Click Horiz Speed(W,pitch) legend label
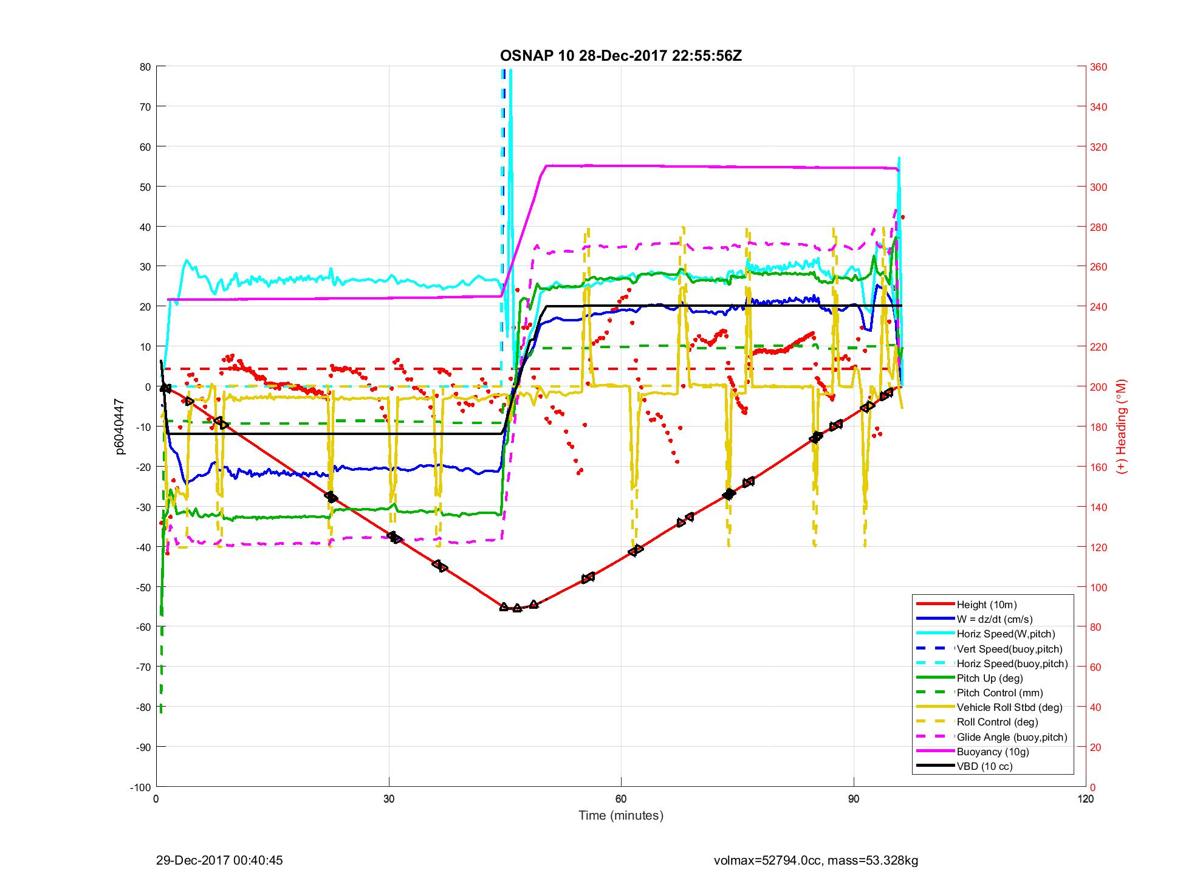The height and width of the screenshot is (885, 1200). pyautogui.click(x=1005, y=634)
